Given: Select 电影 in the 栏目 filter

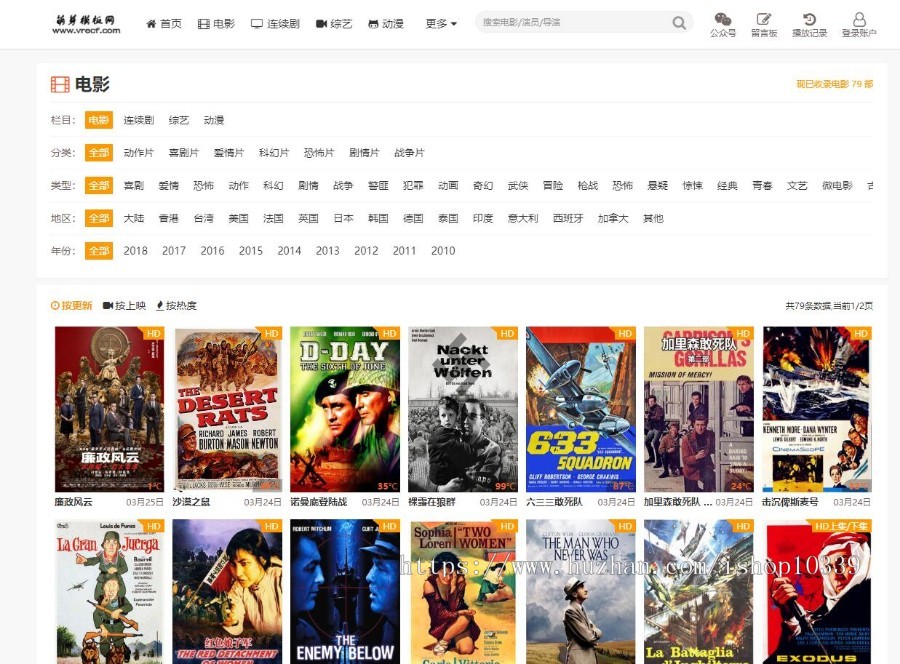Looking at the screenshot, I should pos(99,120).
